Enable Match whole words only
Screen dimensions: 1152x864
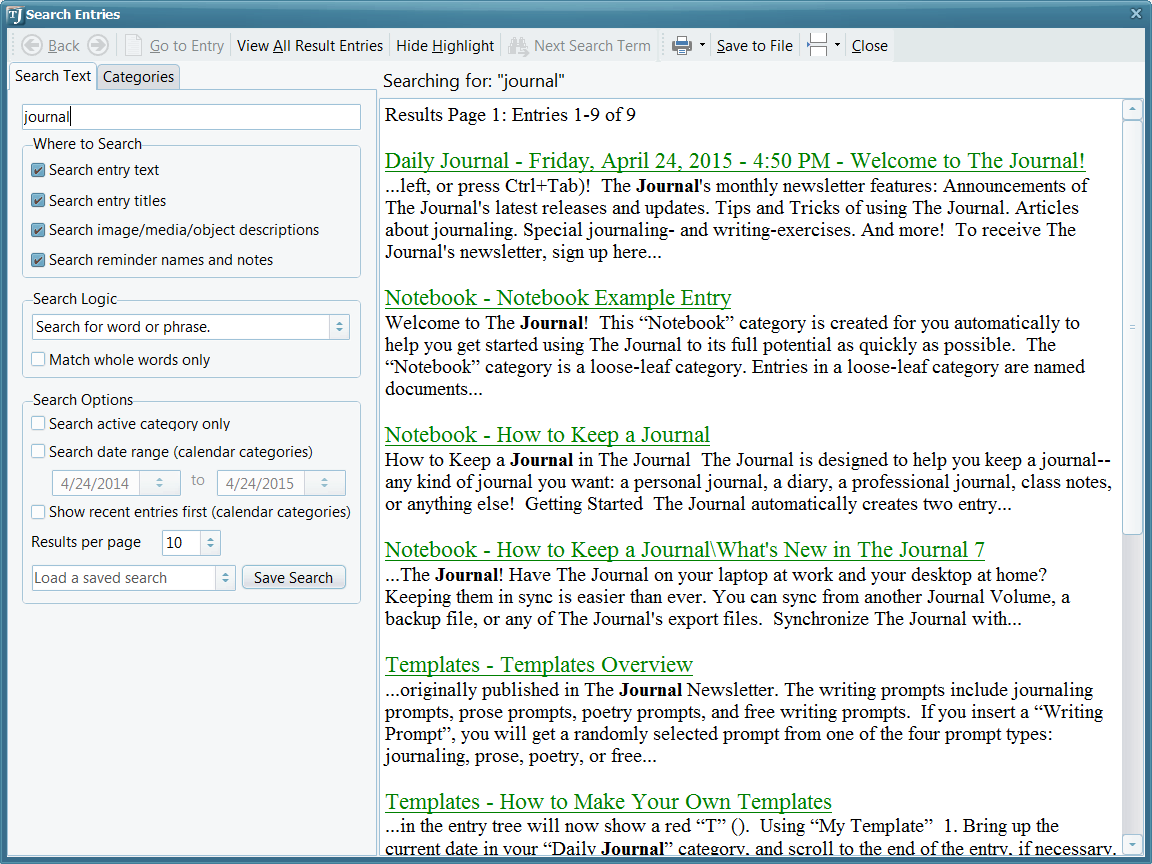tap(38, 359)
